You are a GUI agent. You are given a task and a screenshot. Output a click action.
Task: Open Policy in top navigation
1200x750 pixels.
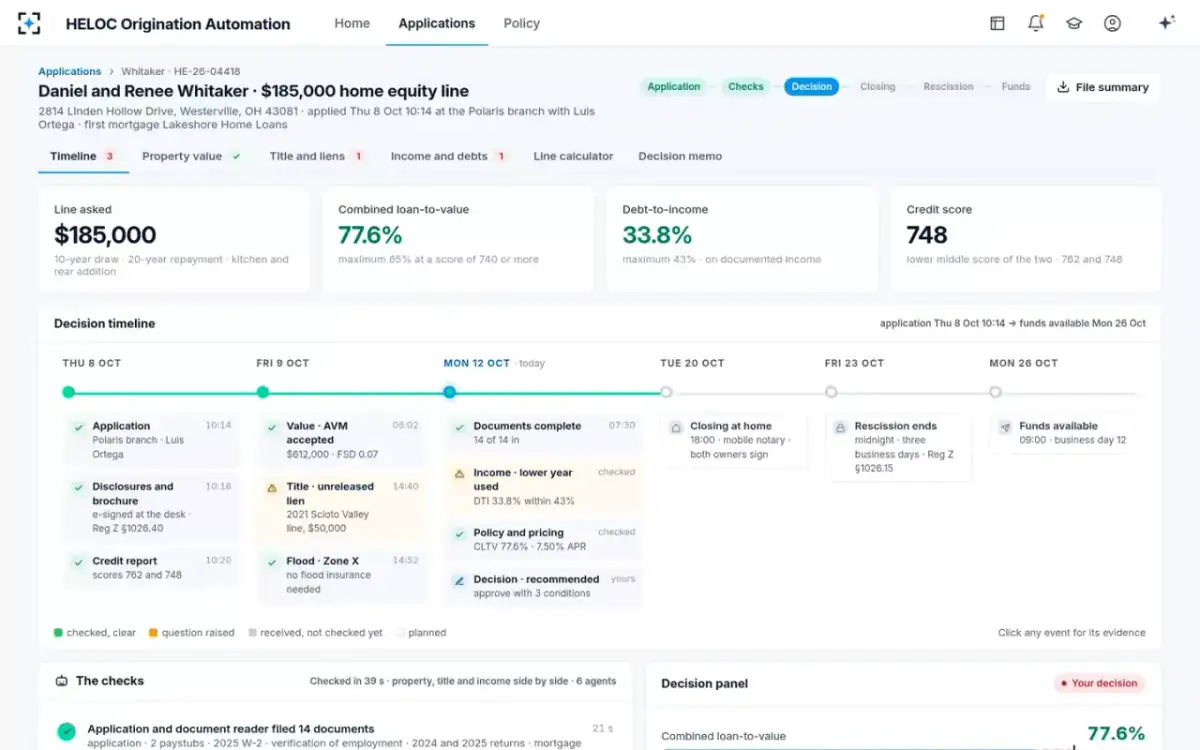pyautogui.click(x=522, y=23)
